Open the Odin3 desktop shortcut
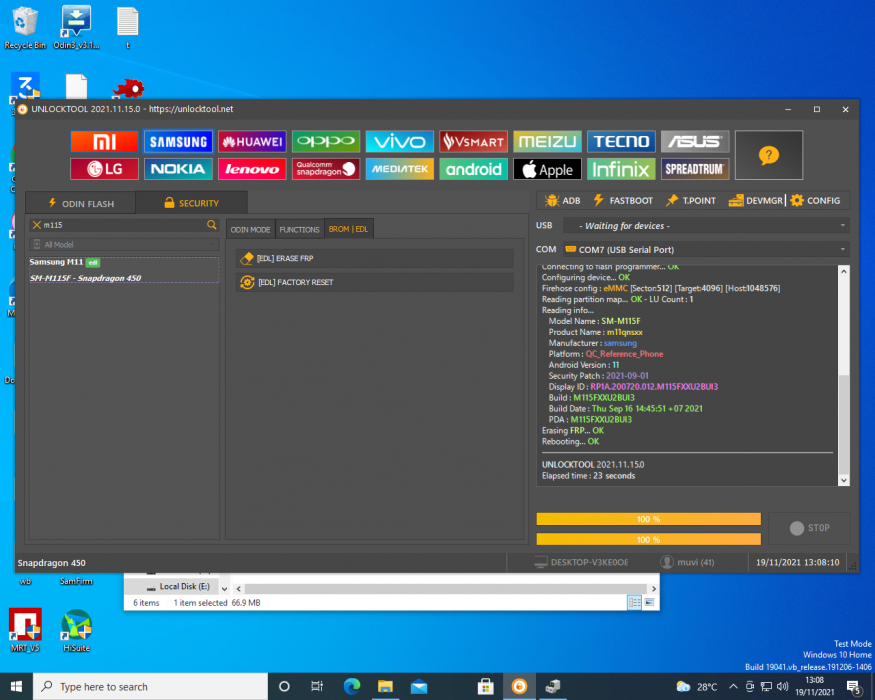875x700 pixels. coord(76,28)
